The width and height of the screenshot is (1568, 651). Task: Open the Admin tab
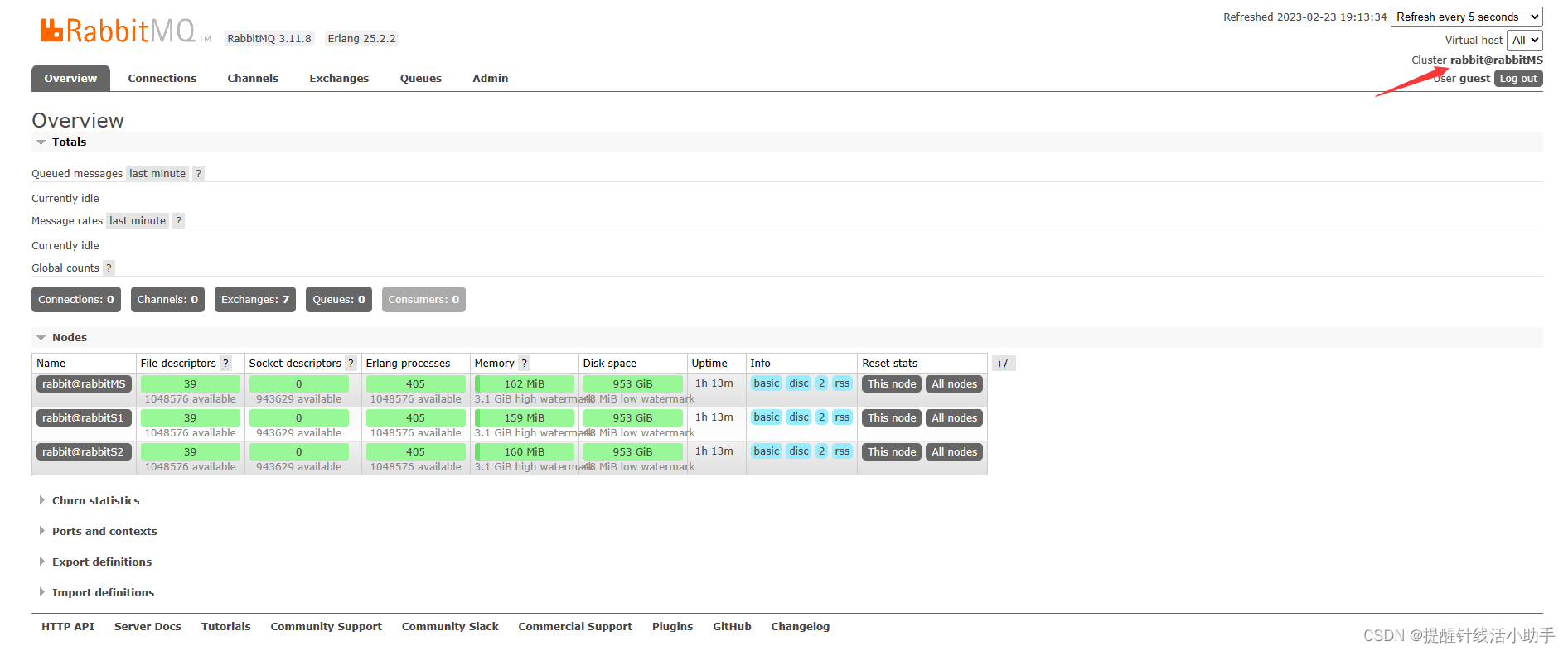(491, 79)
